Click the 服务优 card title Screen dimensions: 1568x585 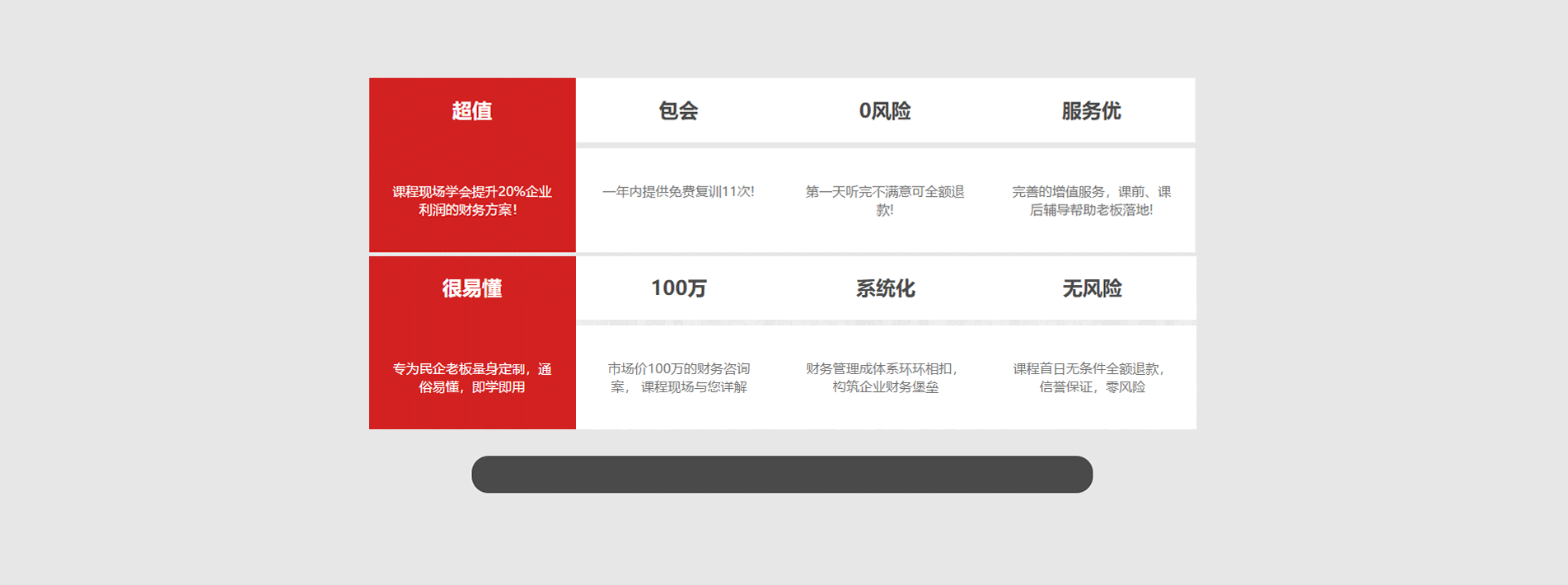(x=1091, y=111)
